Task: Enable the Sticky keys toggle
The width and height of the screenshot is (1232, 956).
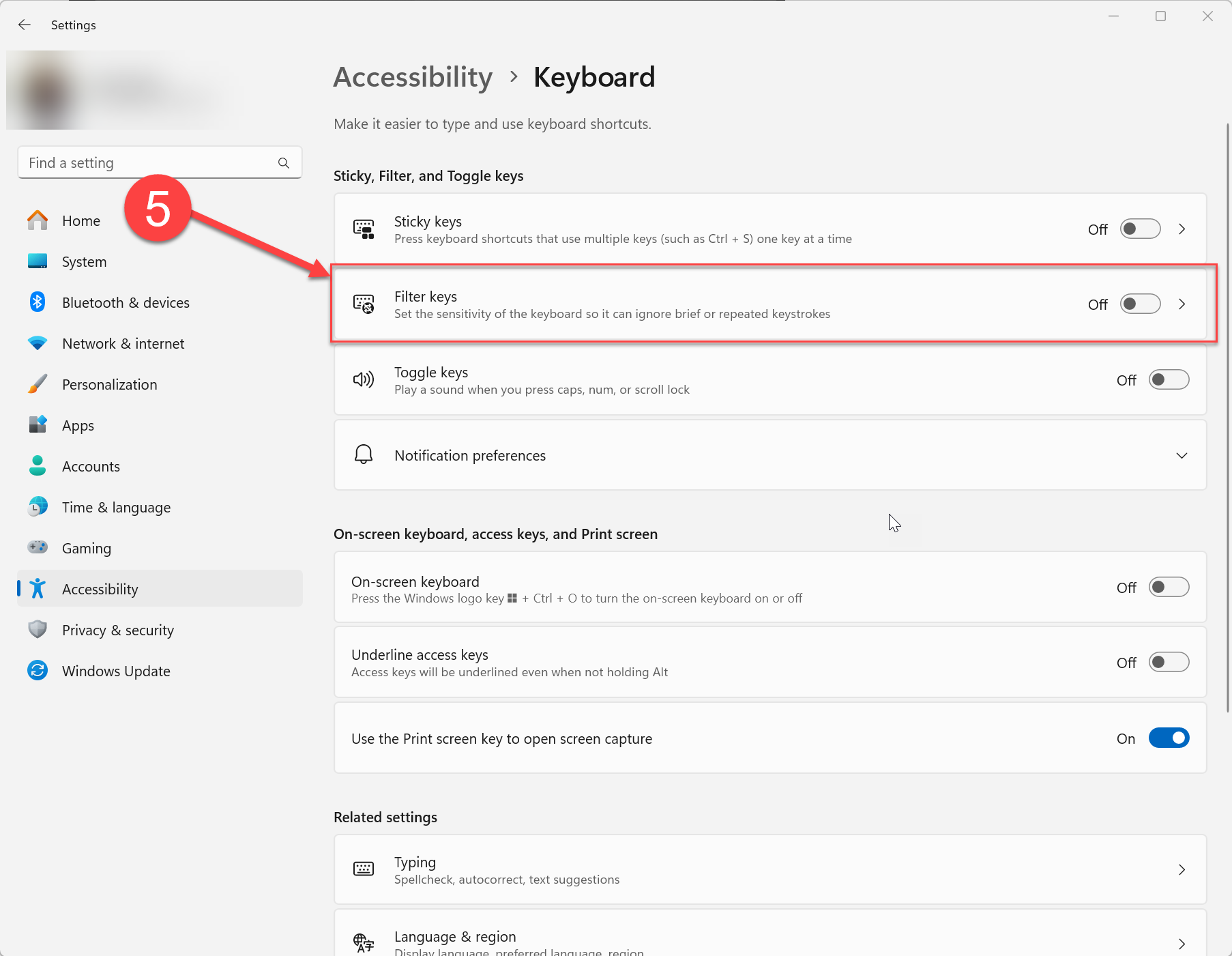Action: pos(1140,229)
